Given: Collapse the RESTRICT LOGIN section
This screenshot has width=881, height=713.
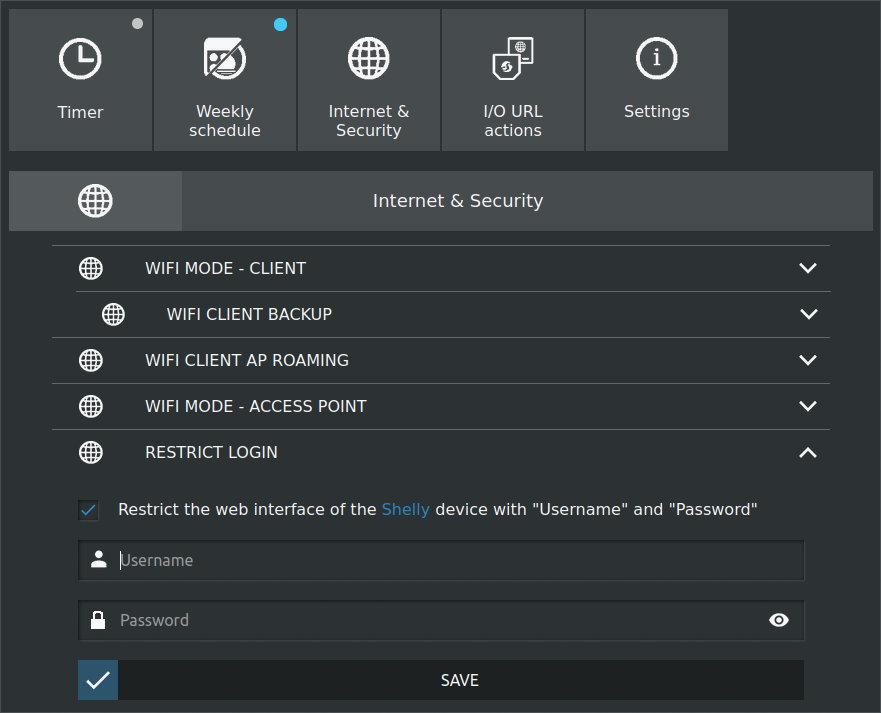Looking at the screenshot, I should 808,452.
